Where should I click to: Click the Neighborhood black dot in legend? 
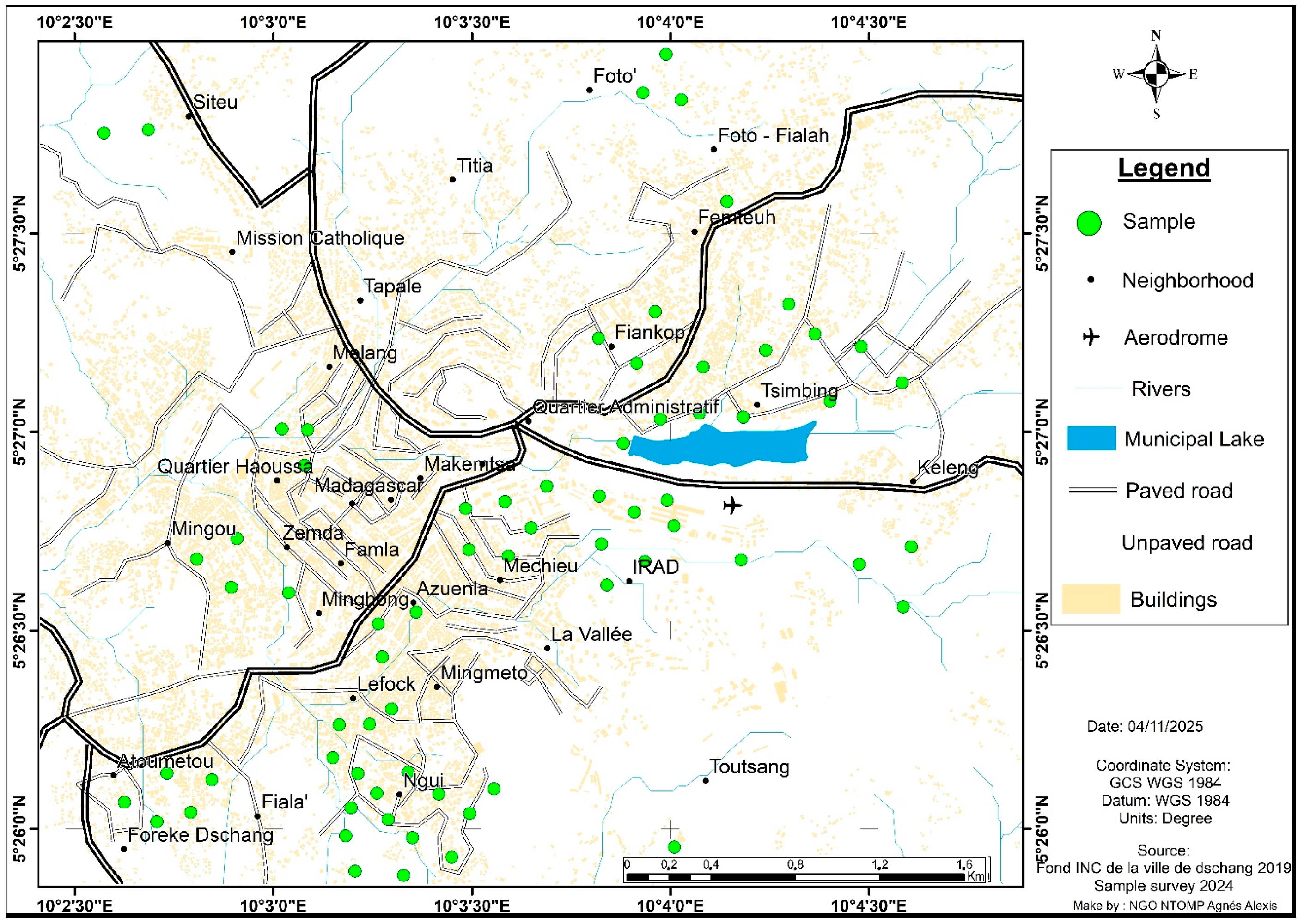(x=1091, y=280)
